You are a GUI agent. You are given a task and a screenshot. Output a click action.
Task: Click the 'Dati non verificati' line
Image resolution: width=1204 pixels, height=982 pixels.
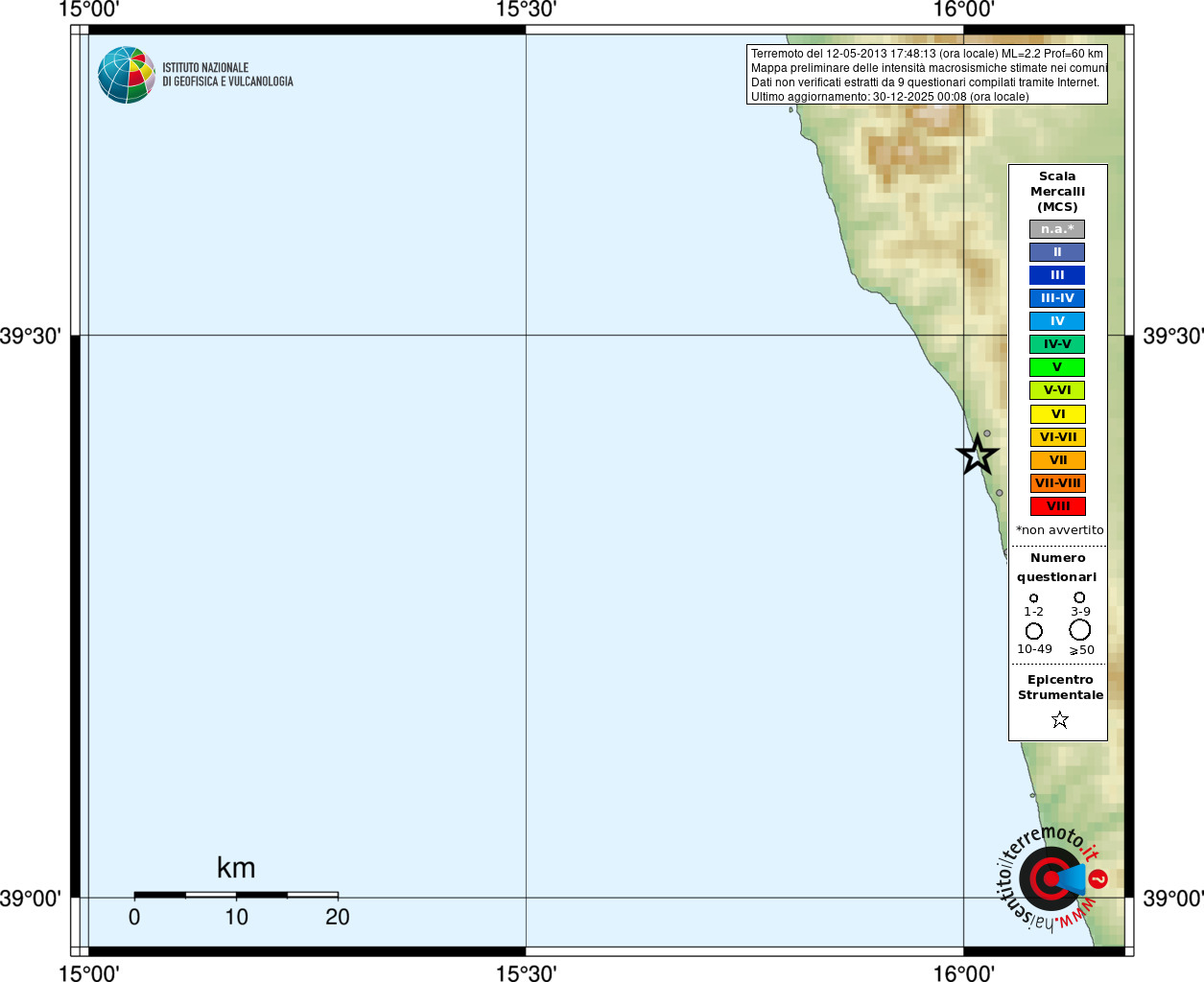(x=925, y=82)
